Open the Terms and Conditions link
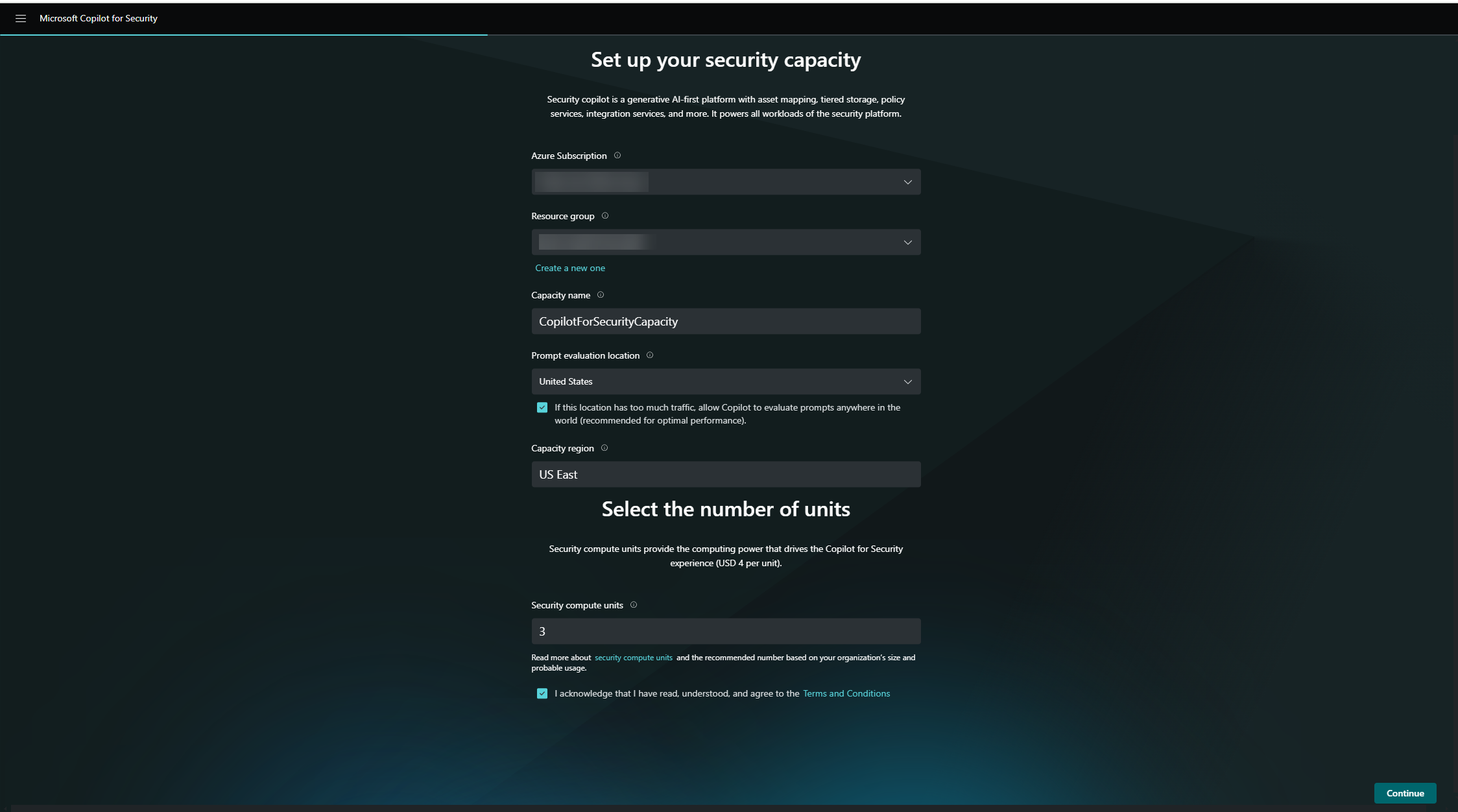Viewport: 1458px width, 812px height. click(846, 693)
